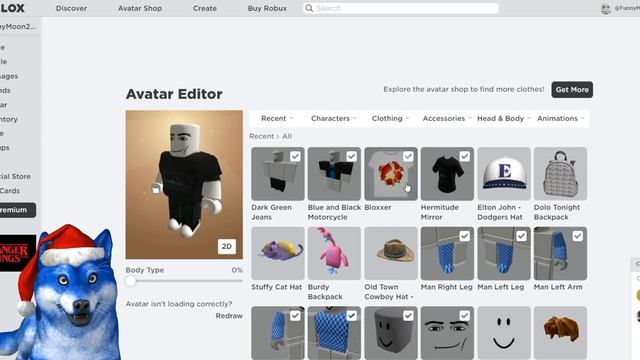Screen dimensions: 640x360
Task: Click the Get More button
Action: click(x=572, y=89)
